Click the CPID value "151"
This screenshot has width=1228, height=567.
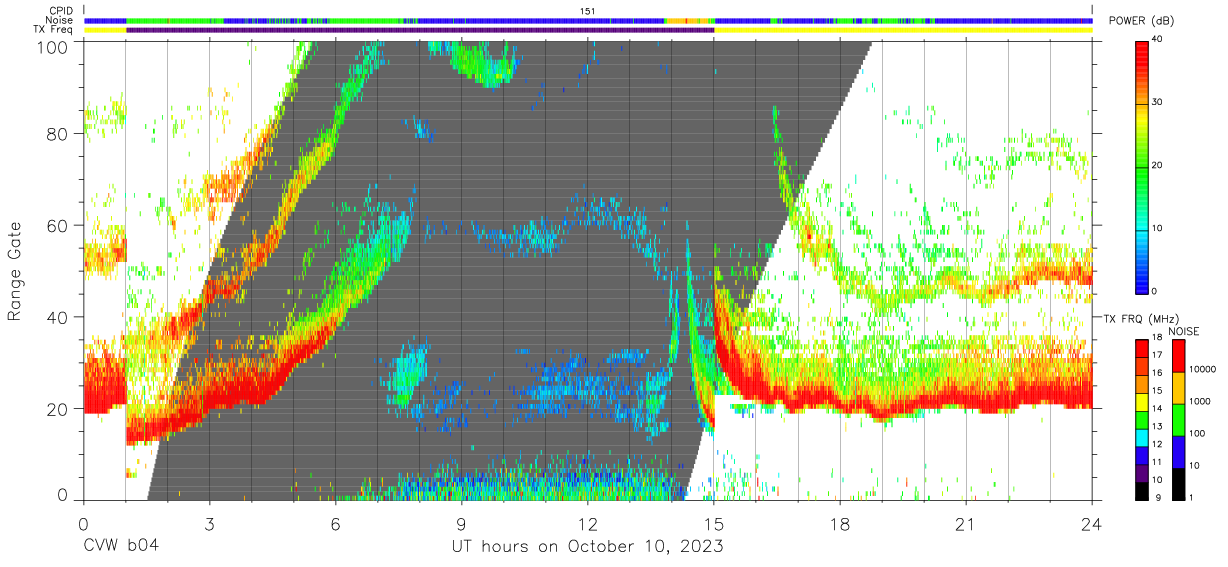click(x=588, y=11)
